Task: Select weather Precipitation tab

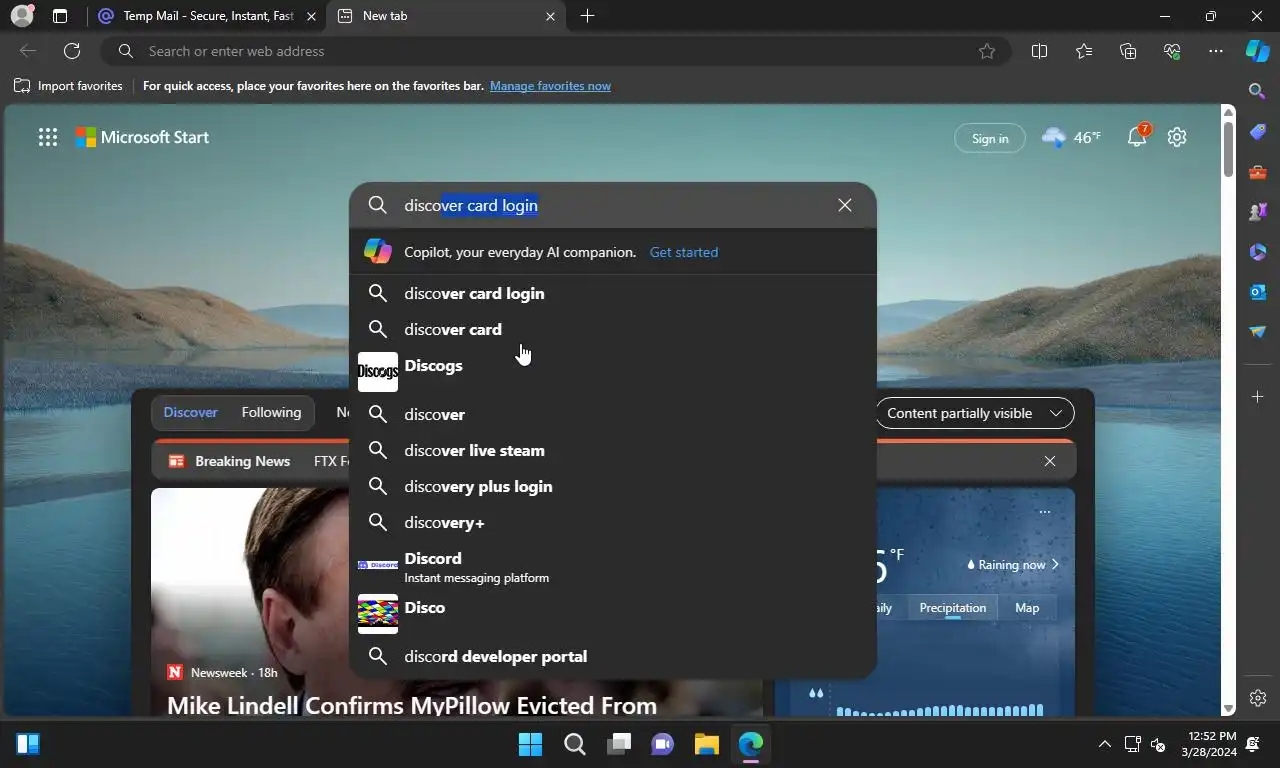Action: point(952,608)
